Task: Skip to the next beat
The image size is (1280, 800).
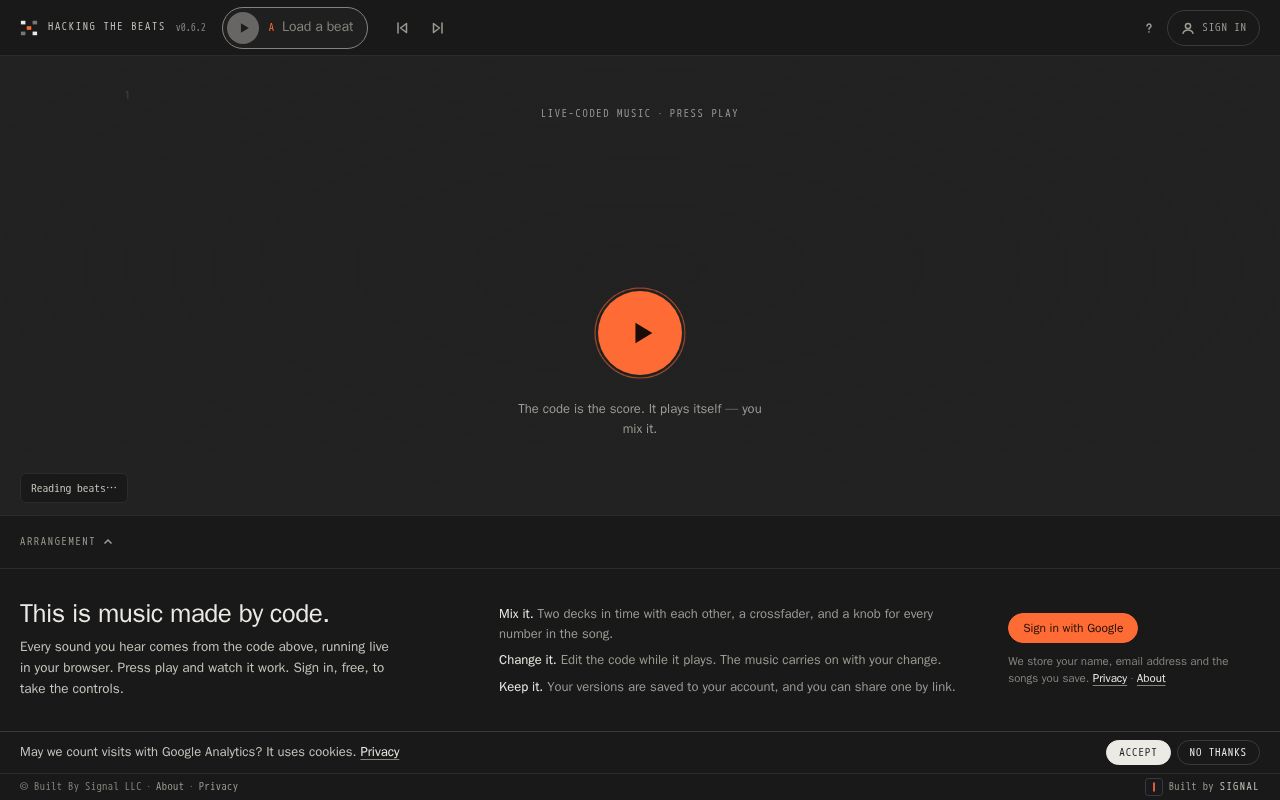Action: pyautogui.click(x=437, y=28)
